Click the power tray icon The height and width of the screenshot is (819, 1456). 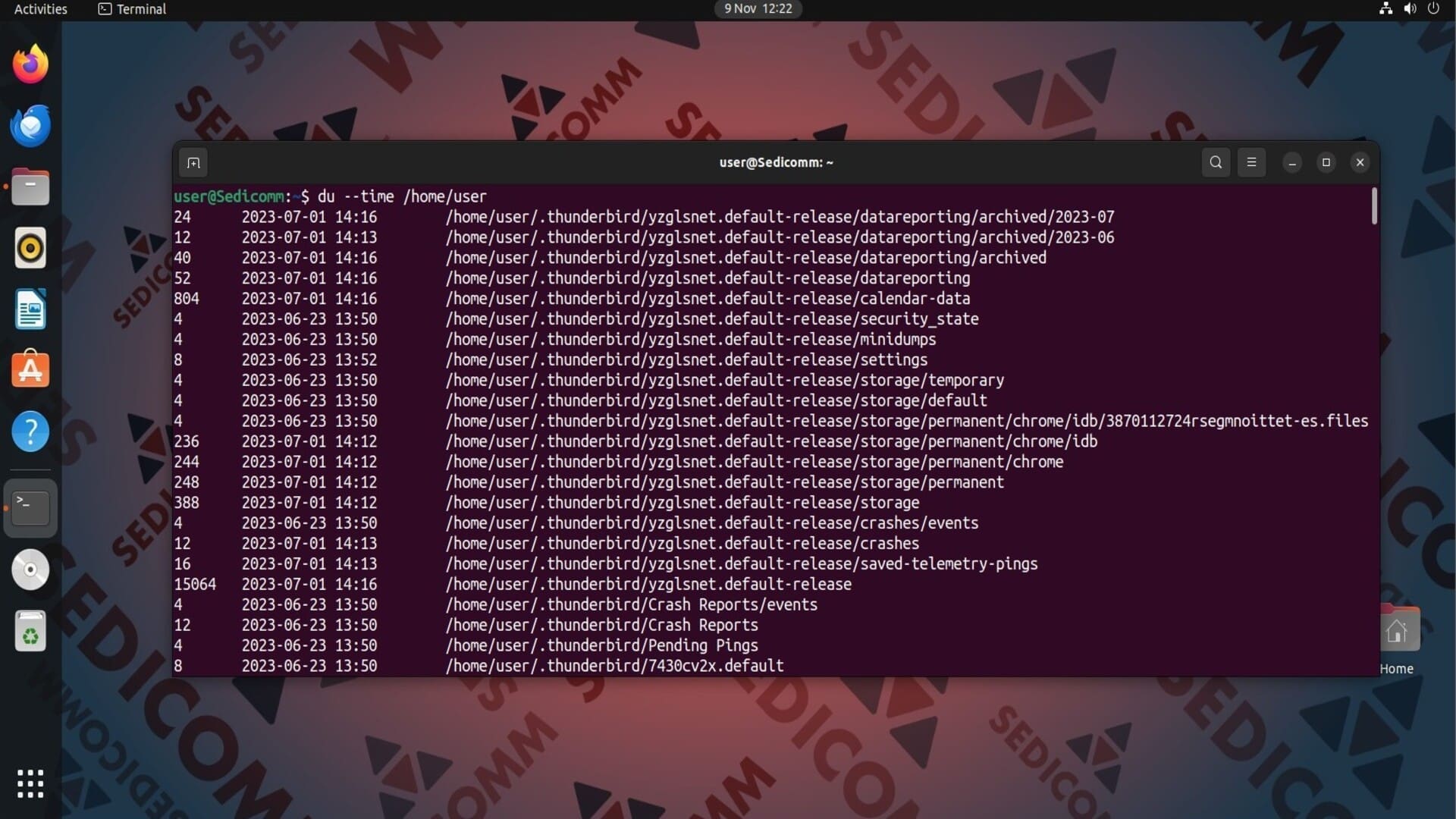click(x=1433, y=9)
